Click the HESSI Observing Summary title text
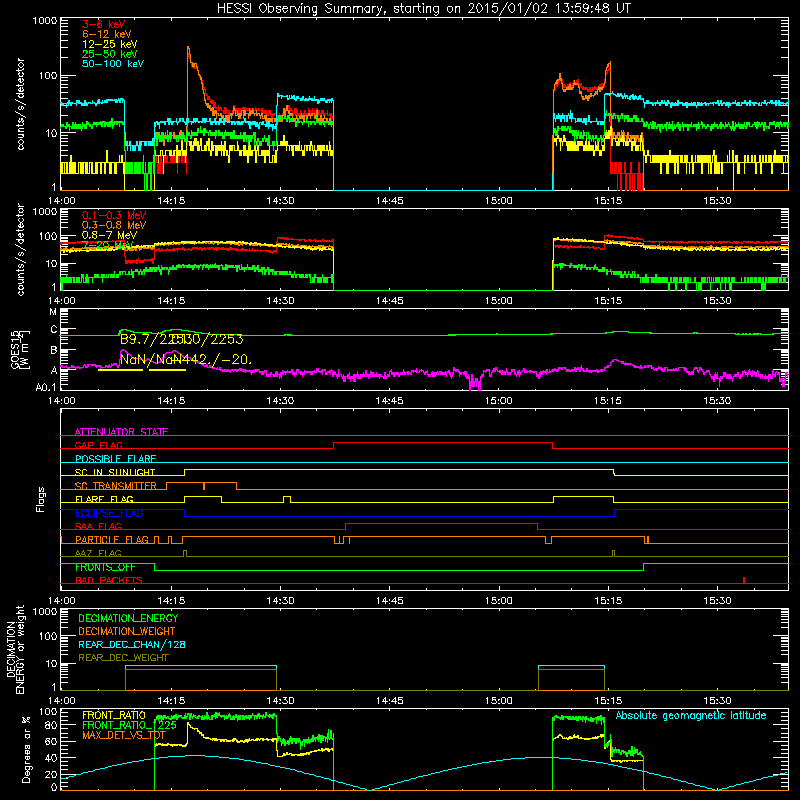The height and width of the screenshot is (800, 800). (x=424, y=8)
